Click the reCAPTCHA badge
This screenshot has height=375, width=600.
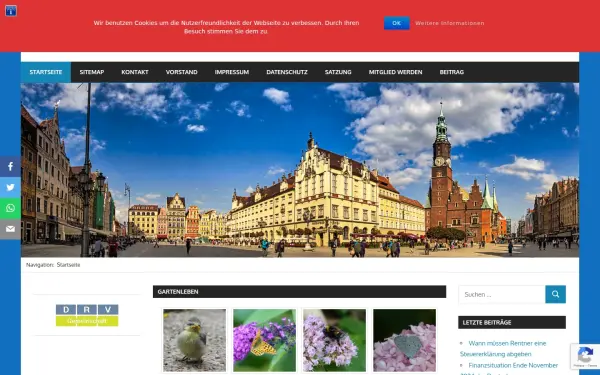click(x=585, y=356)
